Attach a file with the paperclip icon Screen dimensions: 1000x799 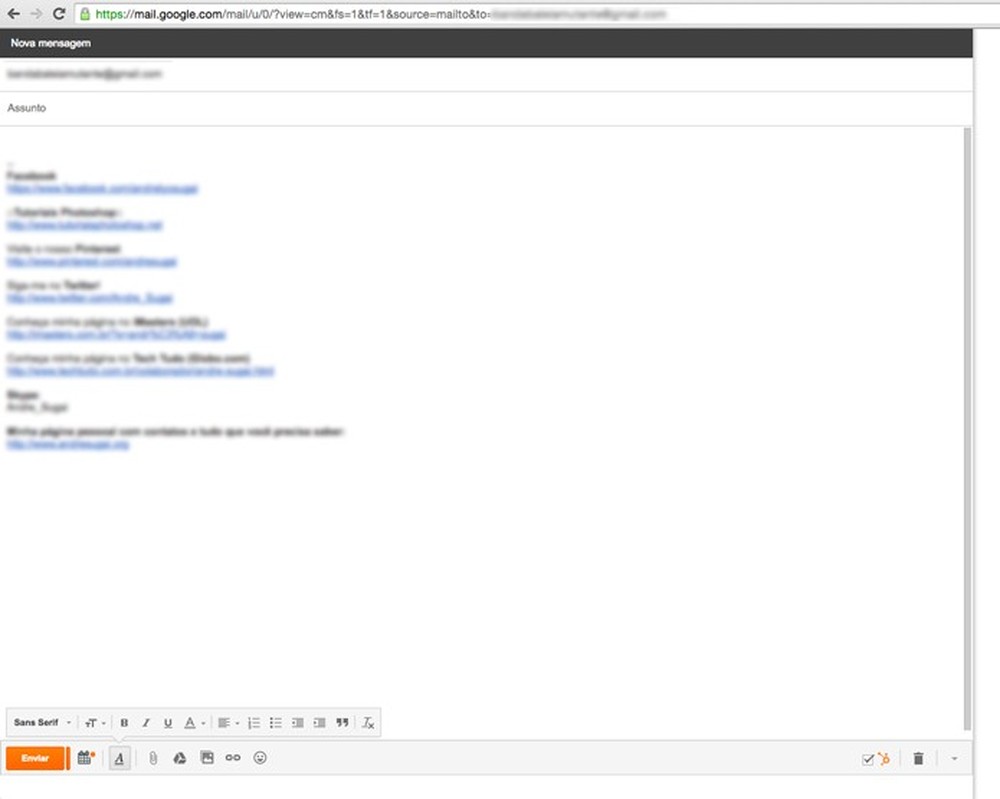point(152,758)
